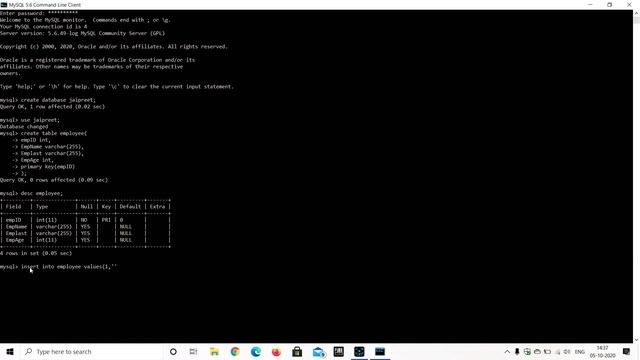Open Firefox from the taskbar
The image size is (640, 360).
[276, 351]
